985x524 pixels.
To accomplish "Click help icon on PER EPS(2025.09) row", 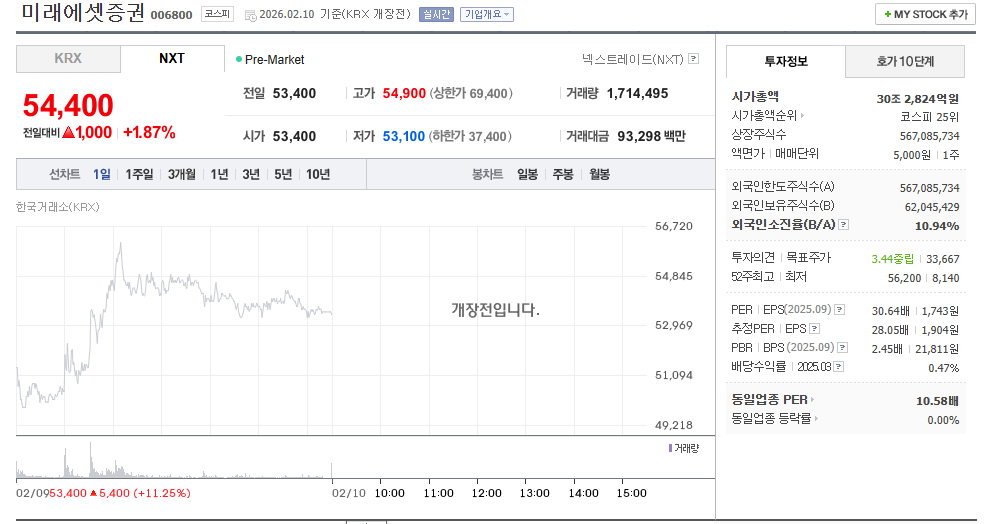I will tap(839, 309).
